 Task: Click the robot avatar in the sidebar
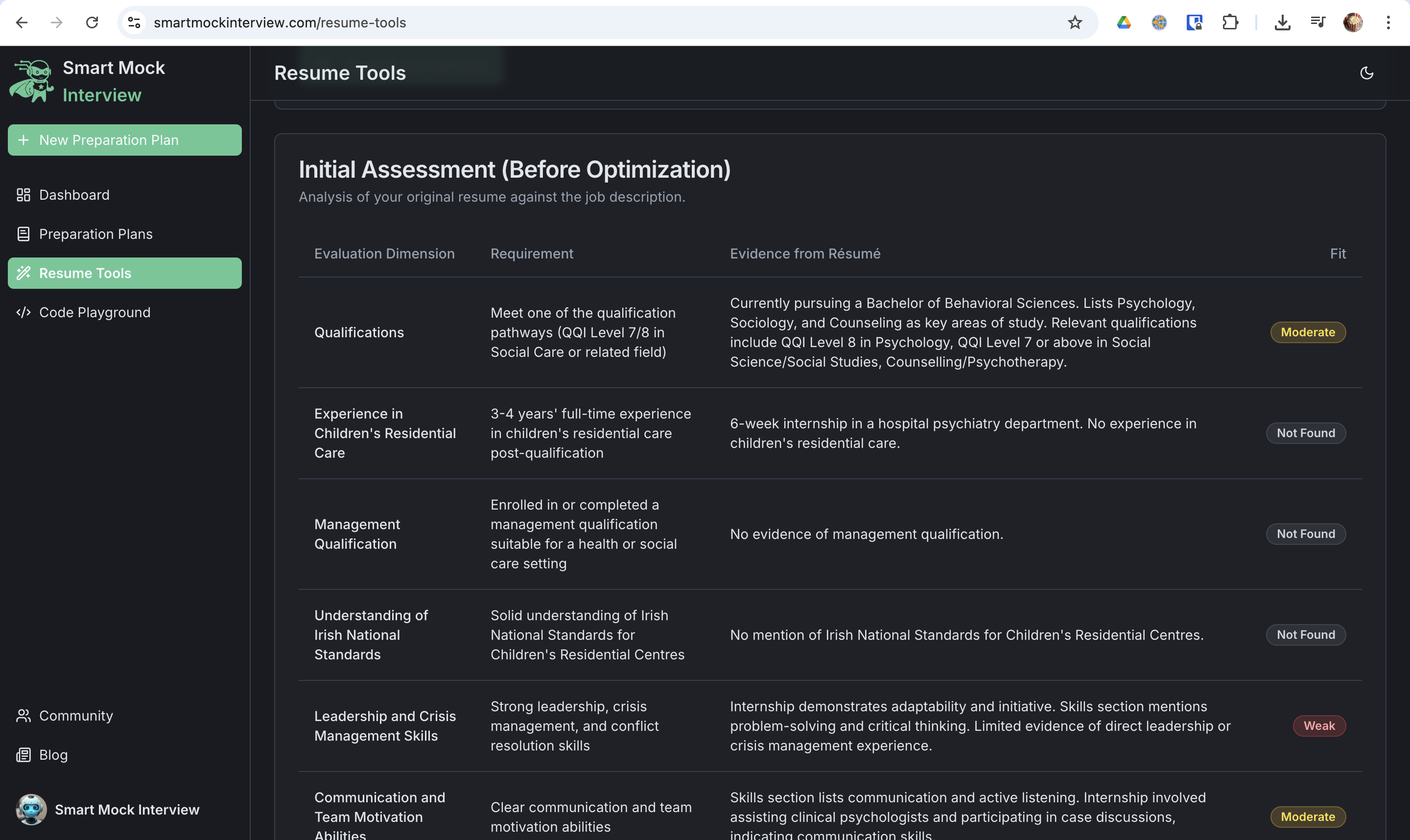31,810
